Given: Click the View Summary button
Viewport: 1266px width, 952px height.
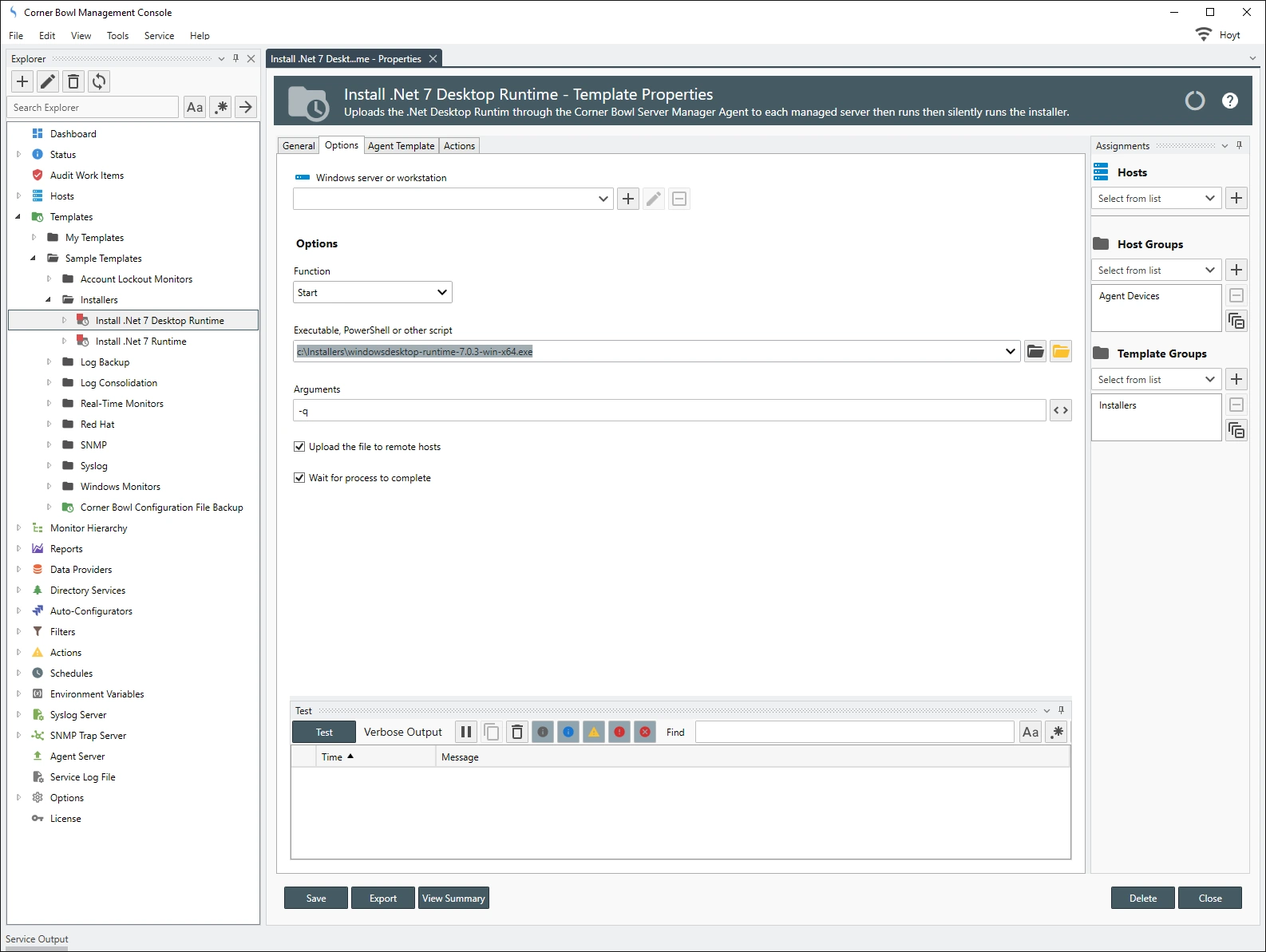Looking at the screenshot, I should coord(453,899).
